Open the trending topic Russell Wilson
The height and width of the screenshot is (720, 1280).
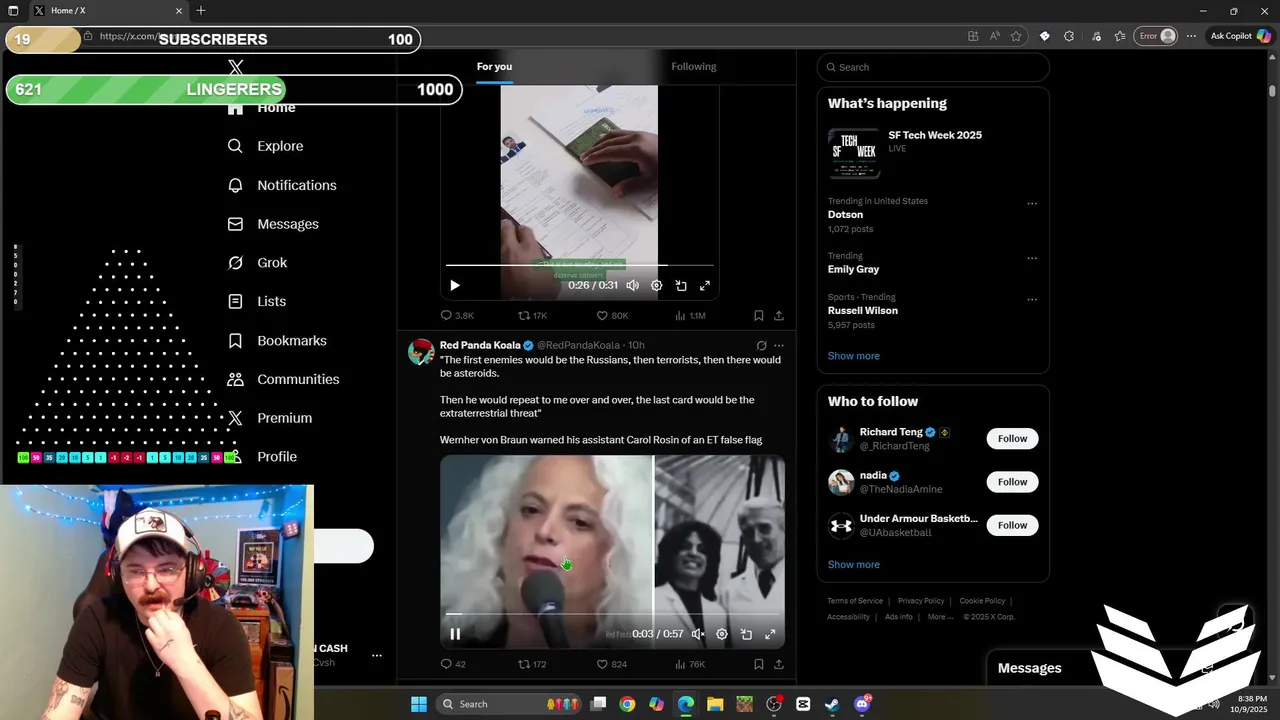tap(862, 311)
